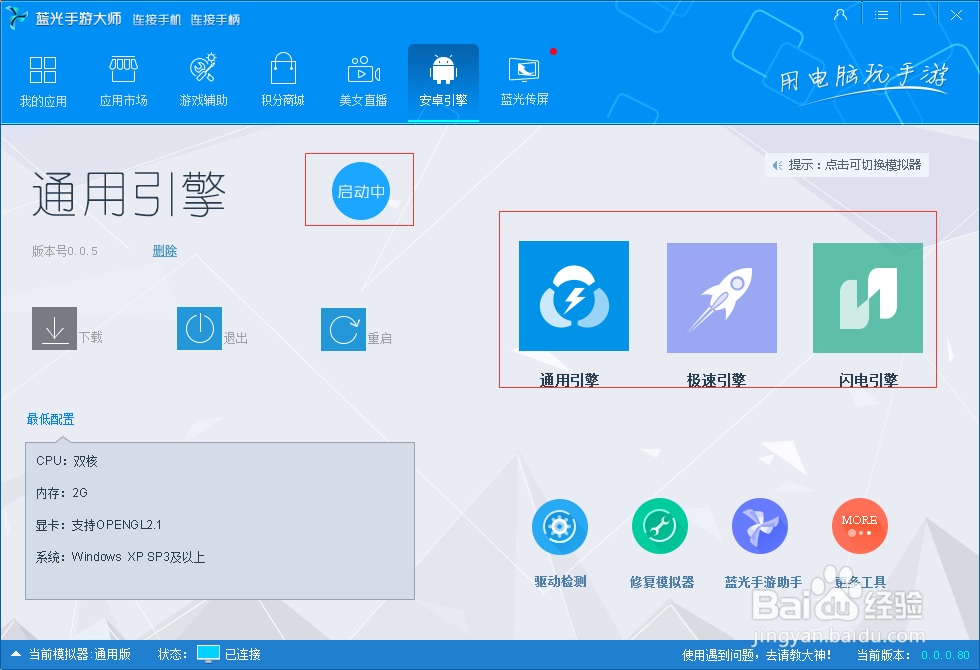Click the 显卡: 支持OPENGL2.1 line
Screen dimensions: 980x670
click(x=99, y=525)
